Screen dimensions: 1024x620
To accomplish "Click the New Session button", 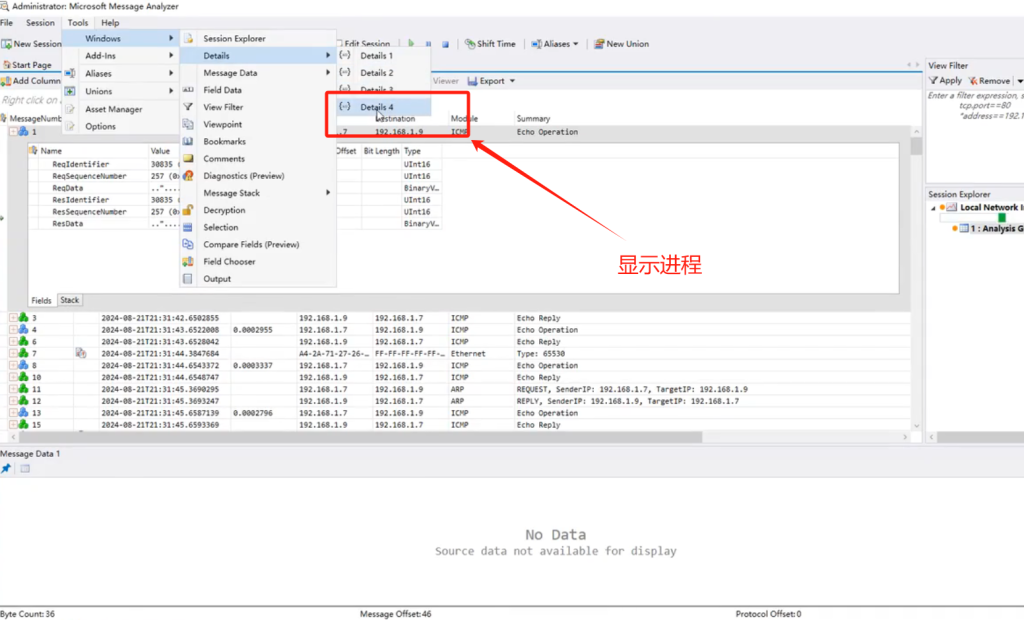I will 31,44.
